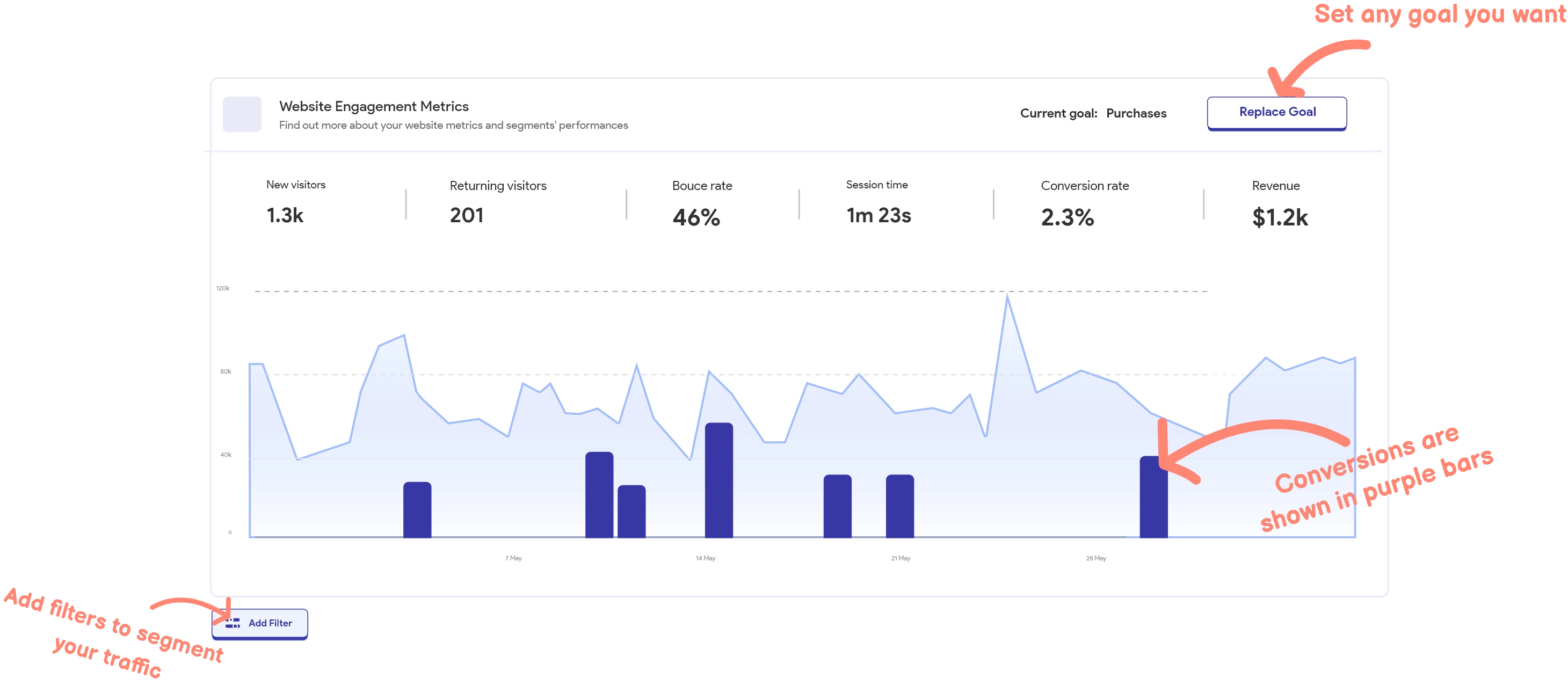The image size is (1568, 686).
Task: Toggle the conversion bar after 21 May
Action: (x=901, y=505)
